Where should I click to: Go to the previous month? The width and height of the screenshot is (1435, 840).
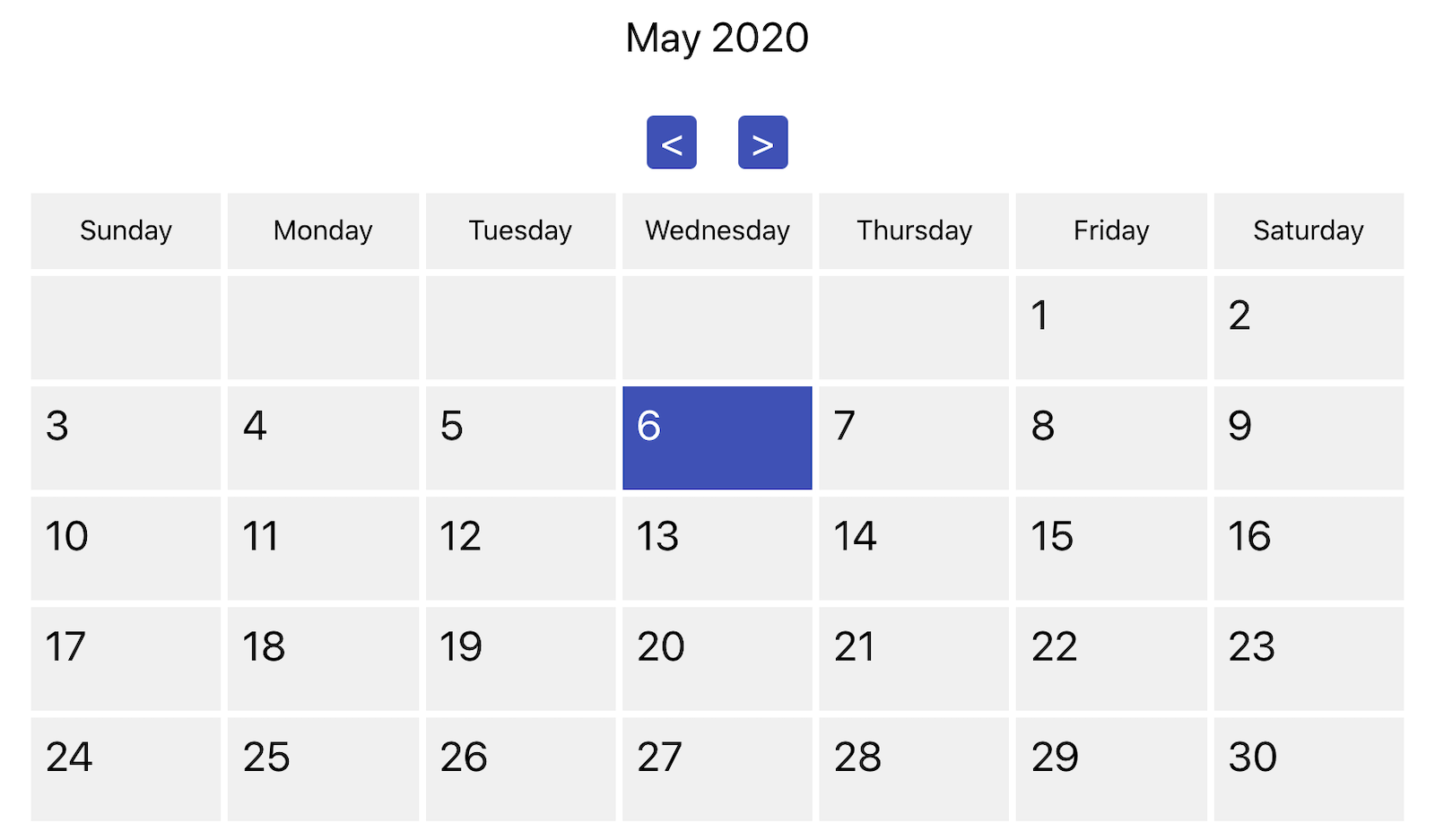coord(671,143)
